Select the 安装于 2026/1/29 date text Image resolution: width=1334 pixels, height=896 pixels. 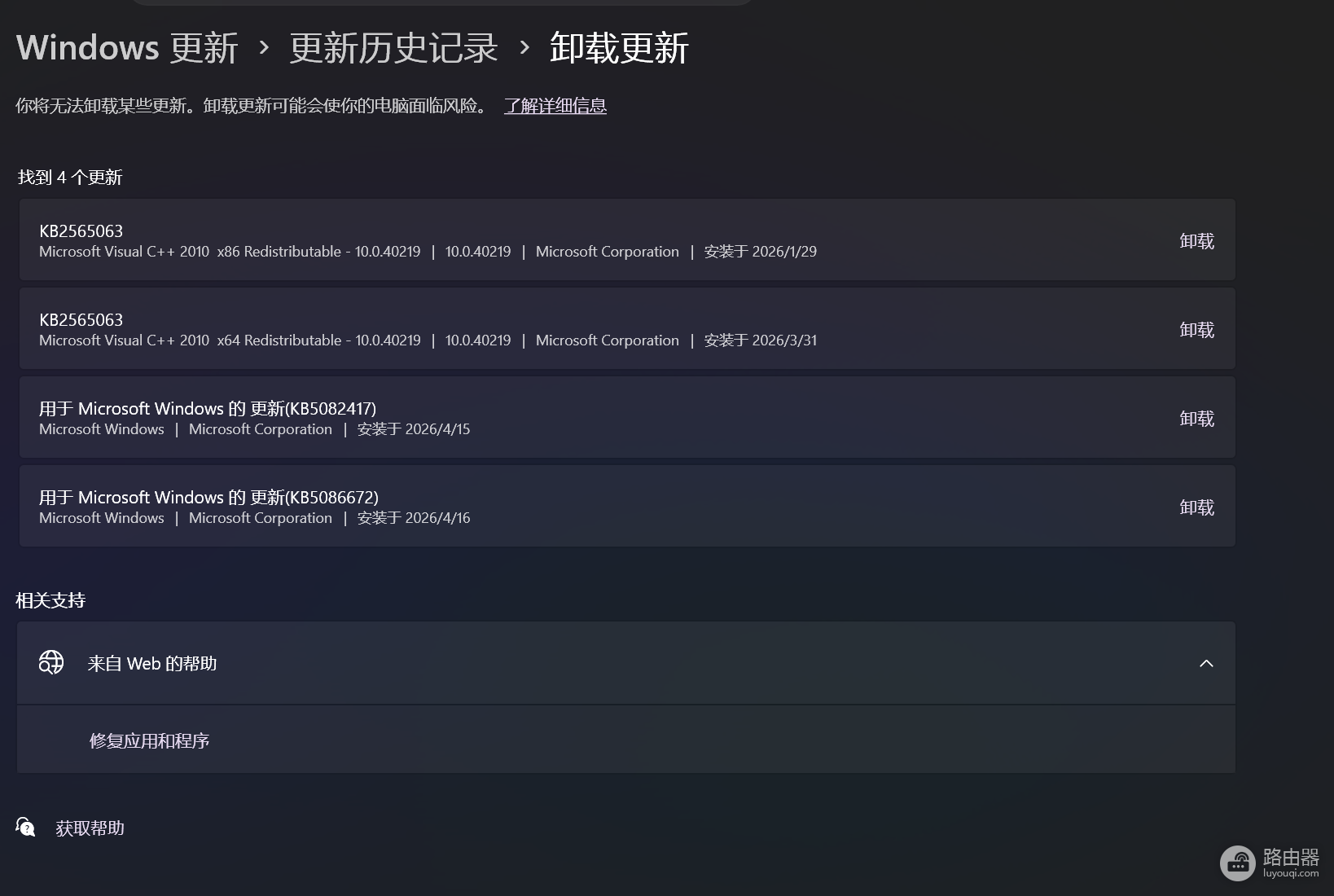pyautogui.click(x=760, y=252)
